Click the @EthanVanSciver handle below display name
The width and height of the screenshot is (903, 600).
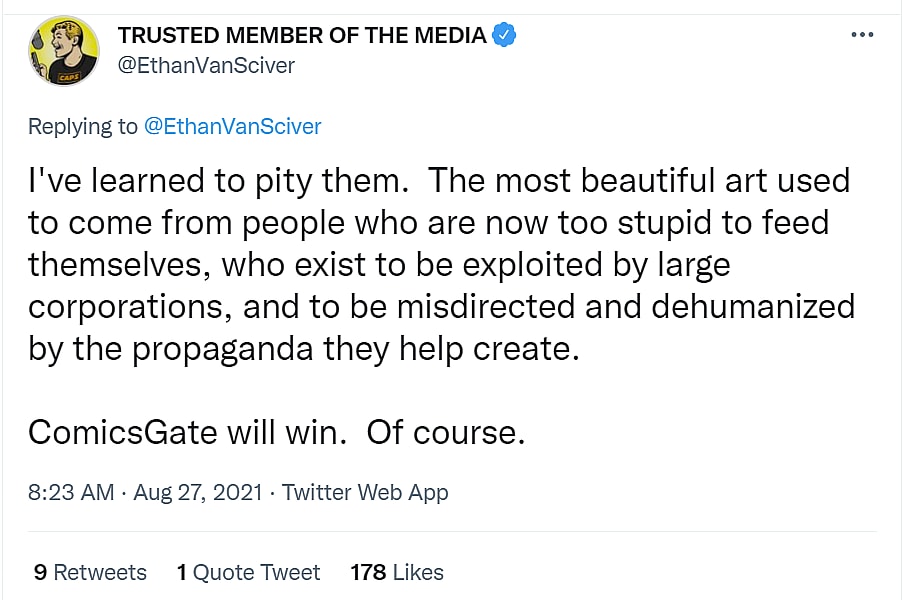(206, 65)
